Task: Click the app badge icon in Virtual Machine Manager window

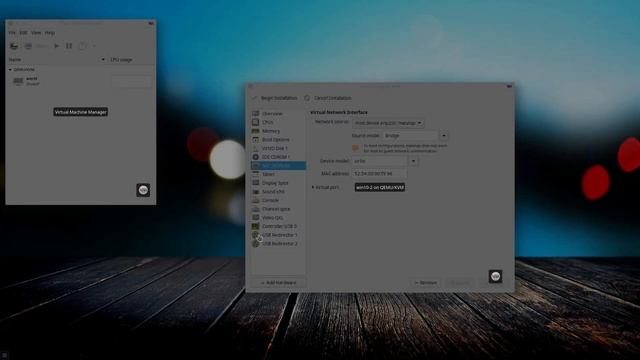Action: pos(143,190)
